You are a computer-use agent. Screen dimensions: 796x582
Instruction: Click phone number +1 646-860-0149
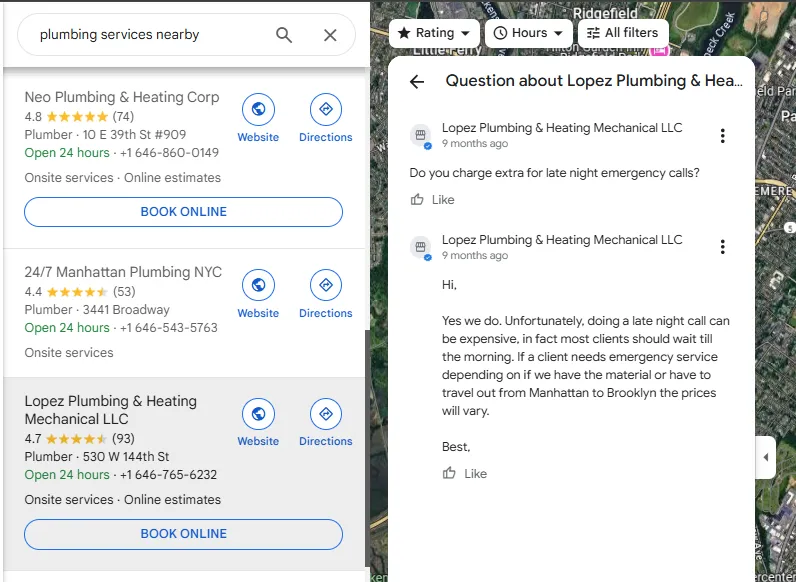(170, 153)
